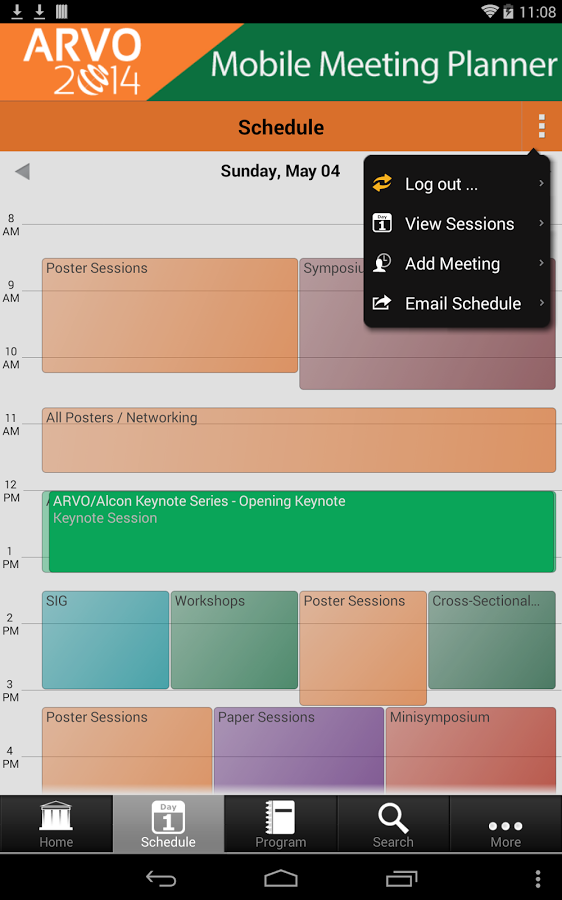The width and height of the screenshot is (562, 900).
Task: Select the teal SIG session block
Action: point(106,640)
